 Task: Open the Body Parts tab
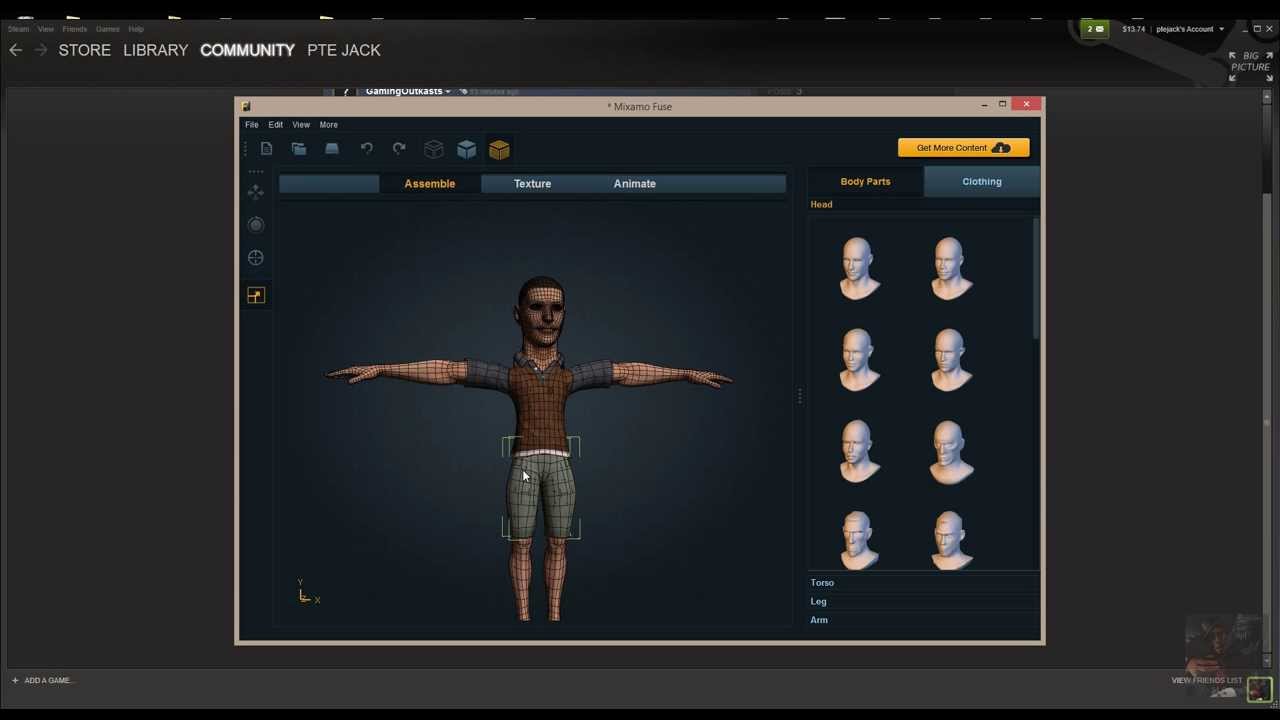[866, 182]
